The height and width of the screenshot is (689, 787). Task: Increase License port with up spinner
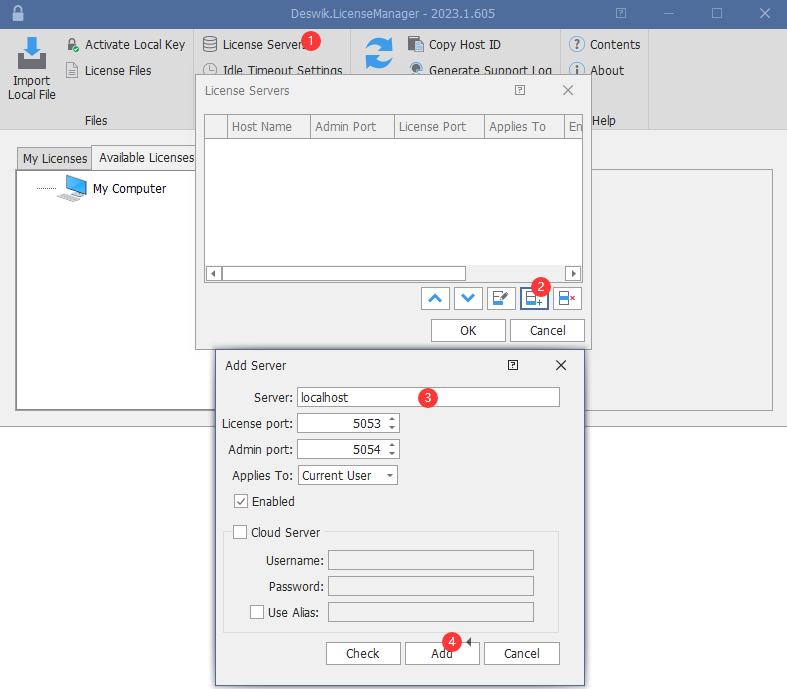[392, 419]
